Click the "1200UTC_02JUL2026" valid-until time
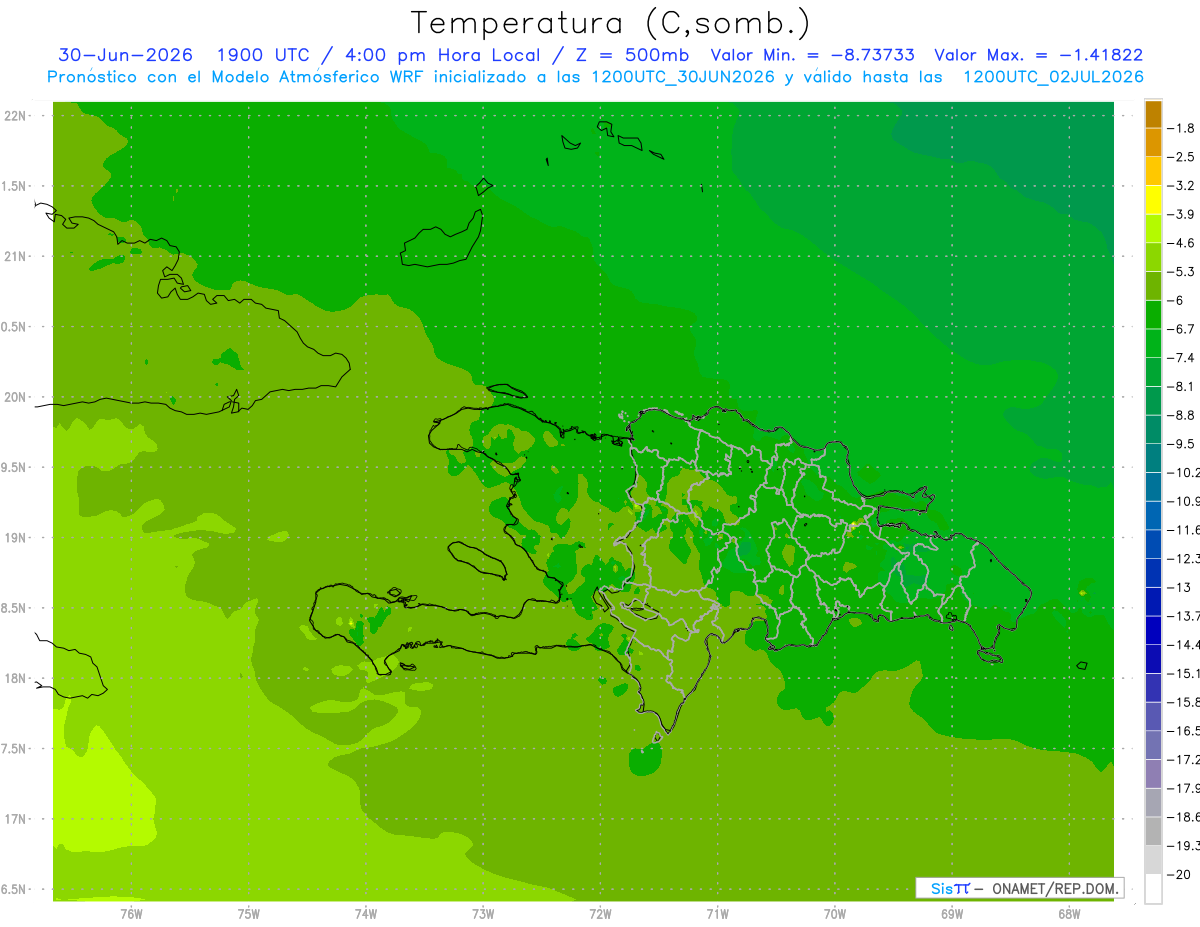The image size is (1200, 927). pyautogui.click(x=1053, y=77)
